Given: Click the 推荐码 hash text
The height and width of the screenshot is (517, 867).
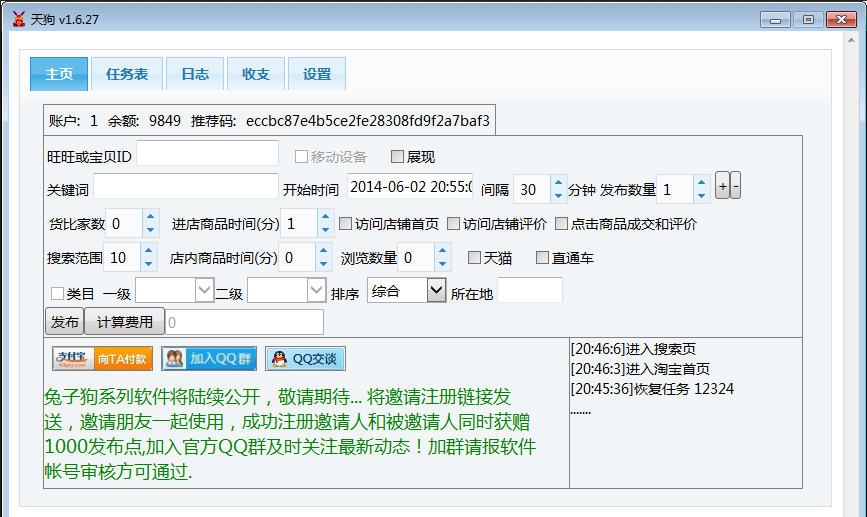Looking at the screenshot, I should coord(368,121).
